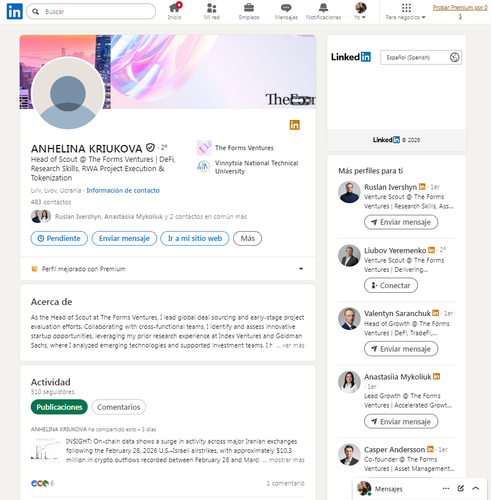Open The Forms Ventures company logo

[204, 148]
